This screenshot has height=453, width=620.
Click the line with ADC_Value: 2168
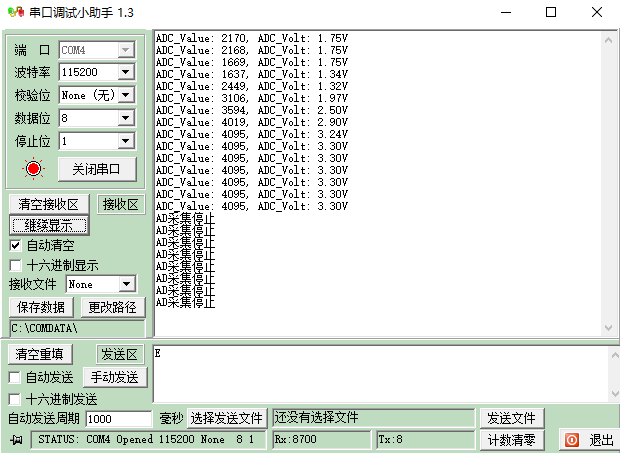click(x=251, y=50)
